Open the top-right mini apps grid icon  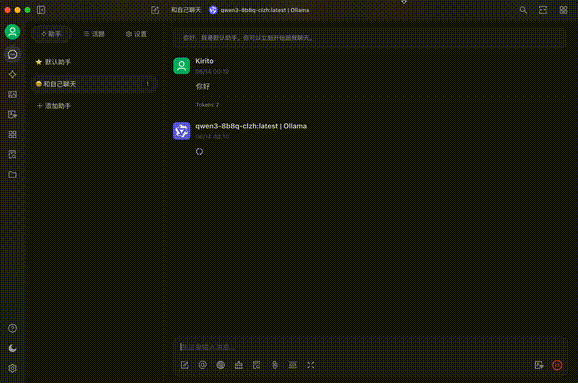[x=563, y=10]
